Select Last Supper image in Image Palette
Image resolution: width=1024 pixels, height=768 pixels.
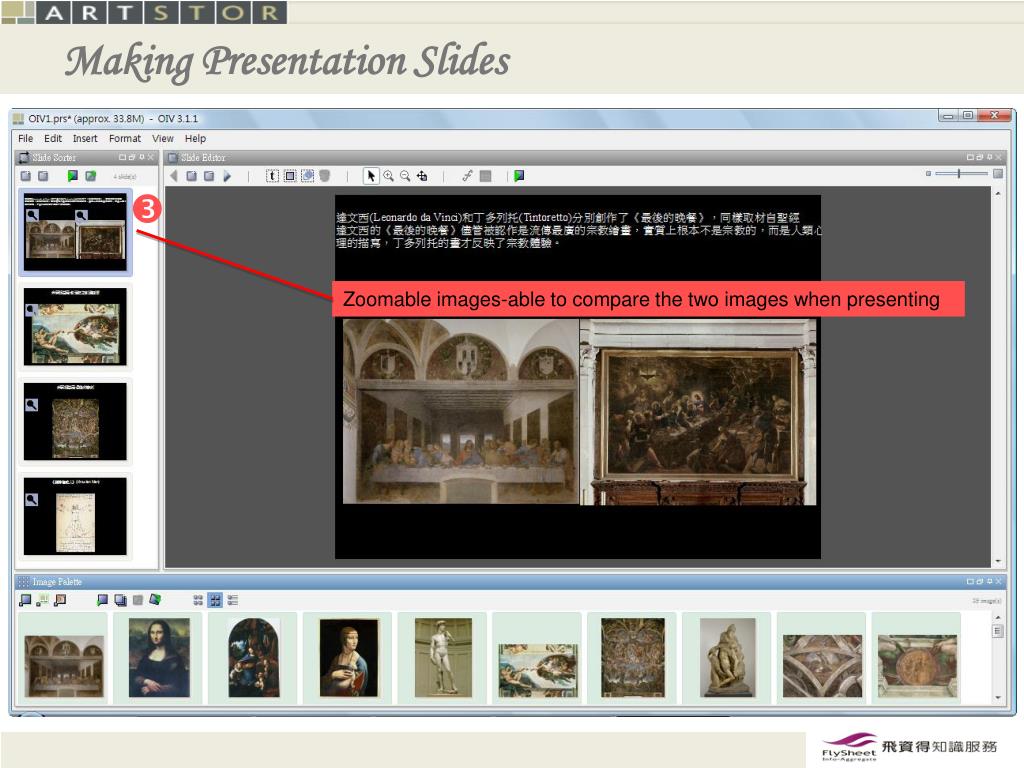coord(63,666)
